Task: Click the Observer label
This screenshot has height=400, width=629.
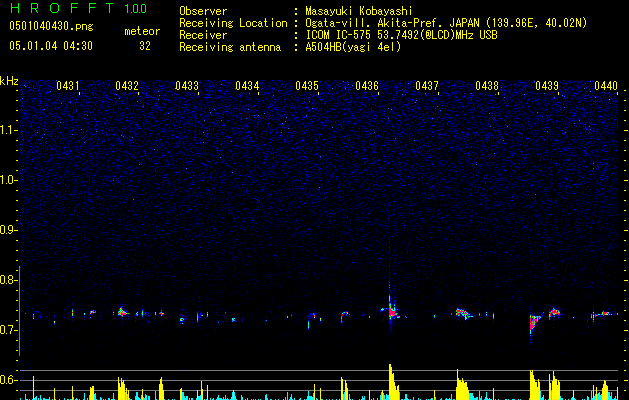Action: [203, 11]
